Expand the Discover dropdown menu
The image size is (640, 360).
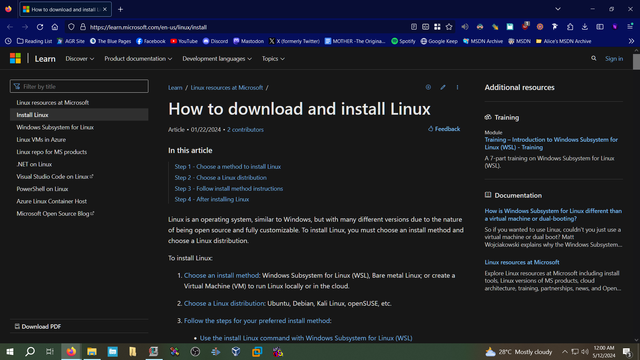click(80, 59)
